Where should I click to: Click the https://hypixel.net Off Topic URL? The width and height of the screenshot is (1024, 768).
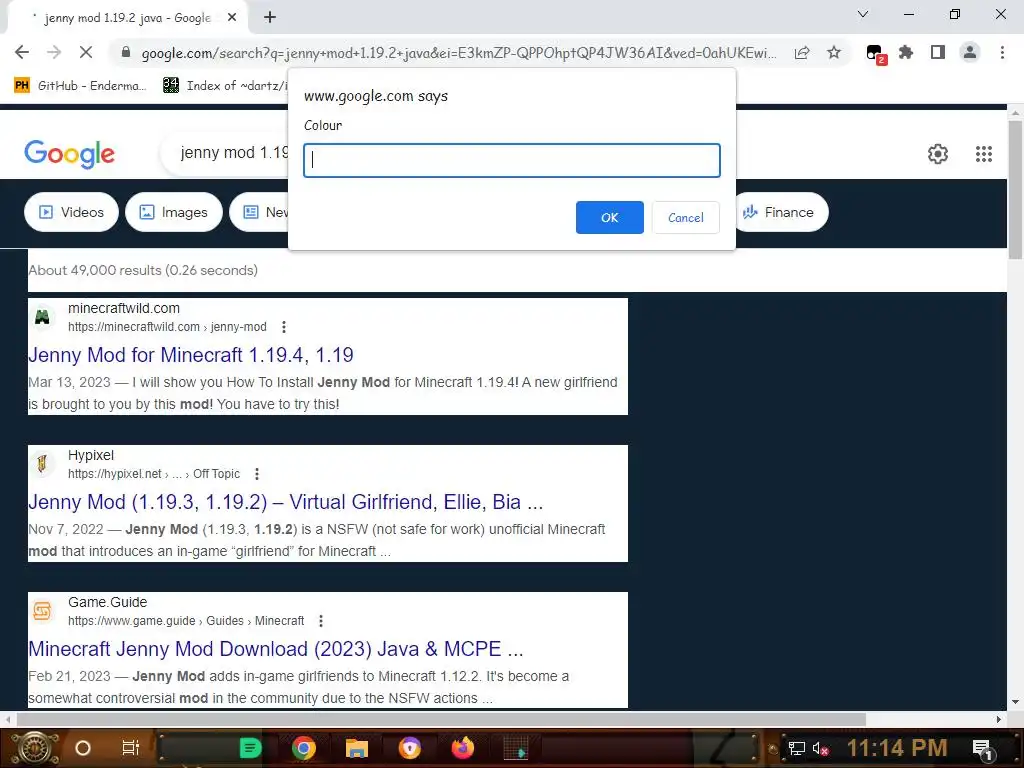point(154,473)
